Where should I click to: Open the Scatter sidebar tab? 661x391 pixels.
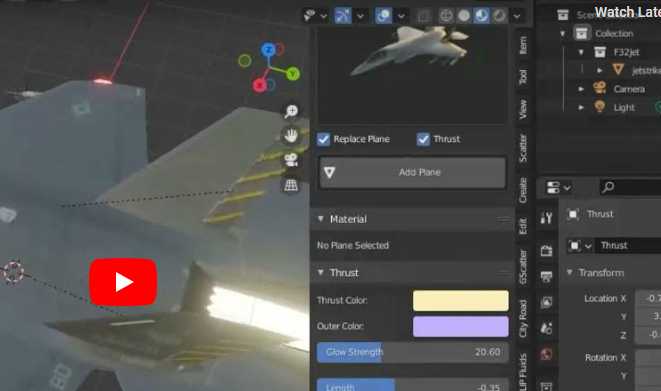coord(523,148)
